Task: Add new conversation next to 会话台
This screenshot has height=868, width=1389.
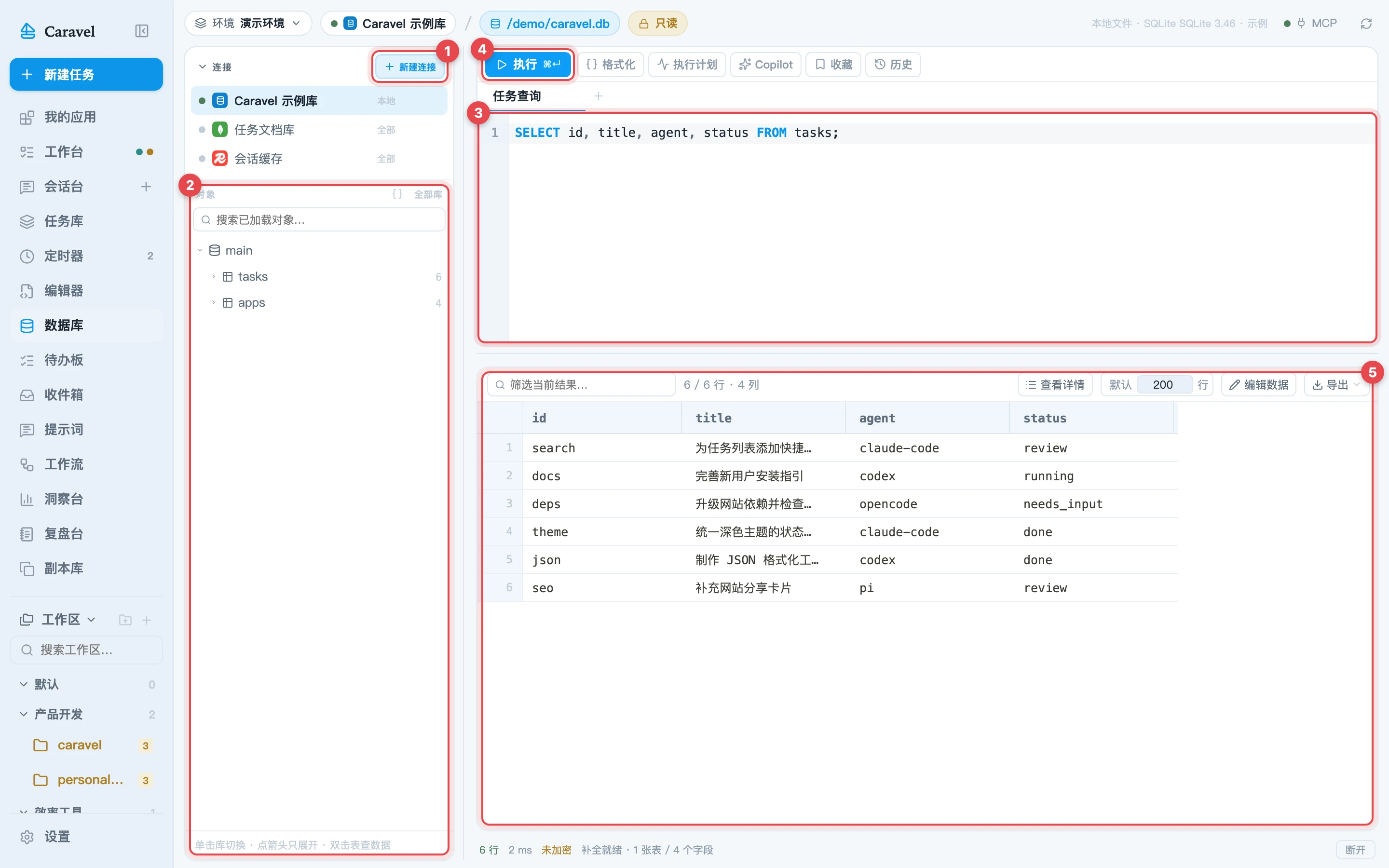Action: pos(146,187)
